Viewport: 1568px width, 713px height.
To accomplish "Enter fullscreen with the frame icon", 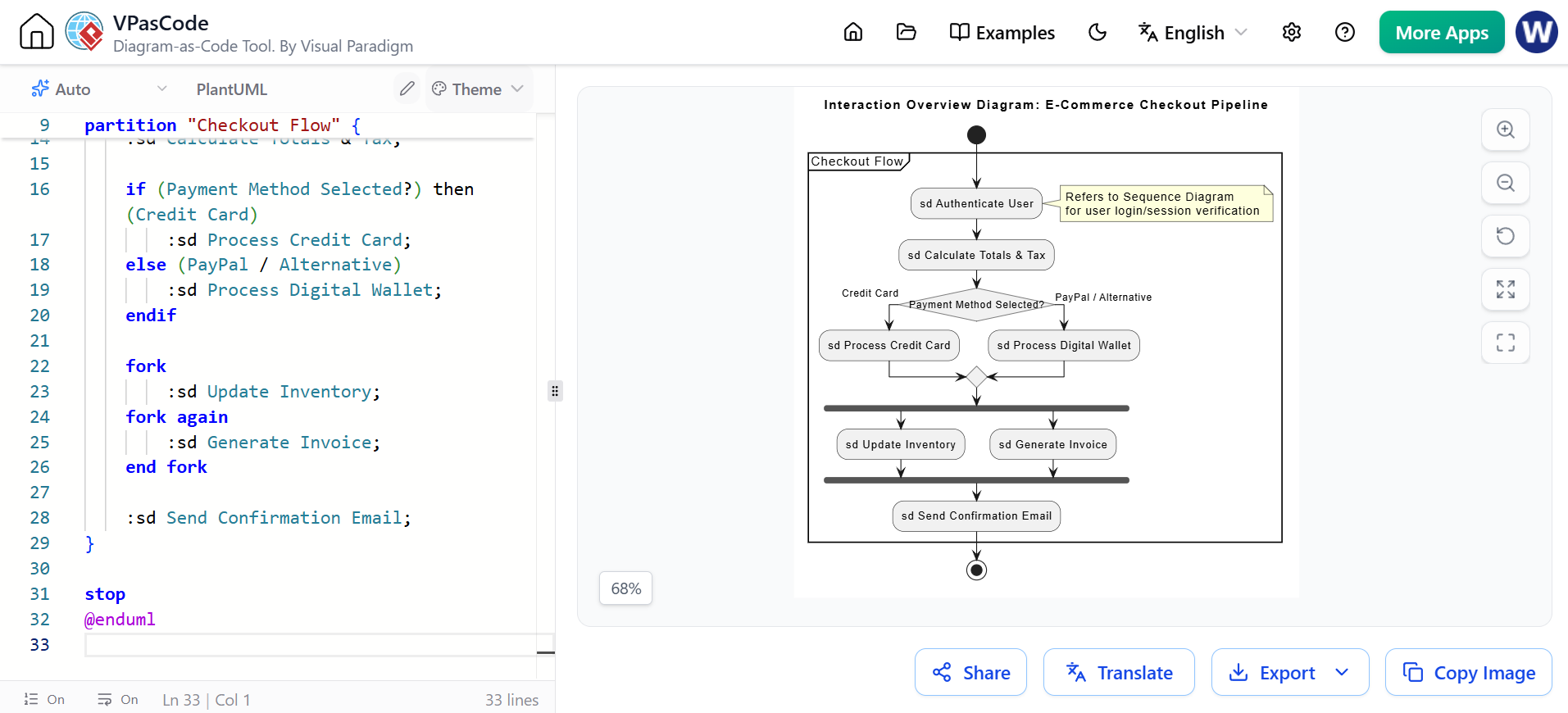I will pyautogui.click(x=1506, y=343).
